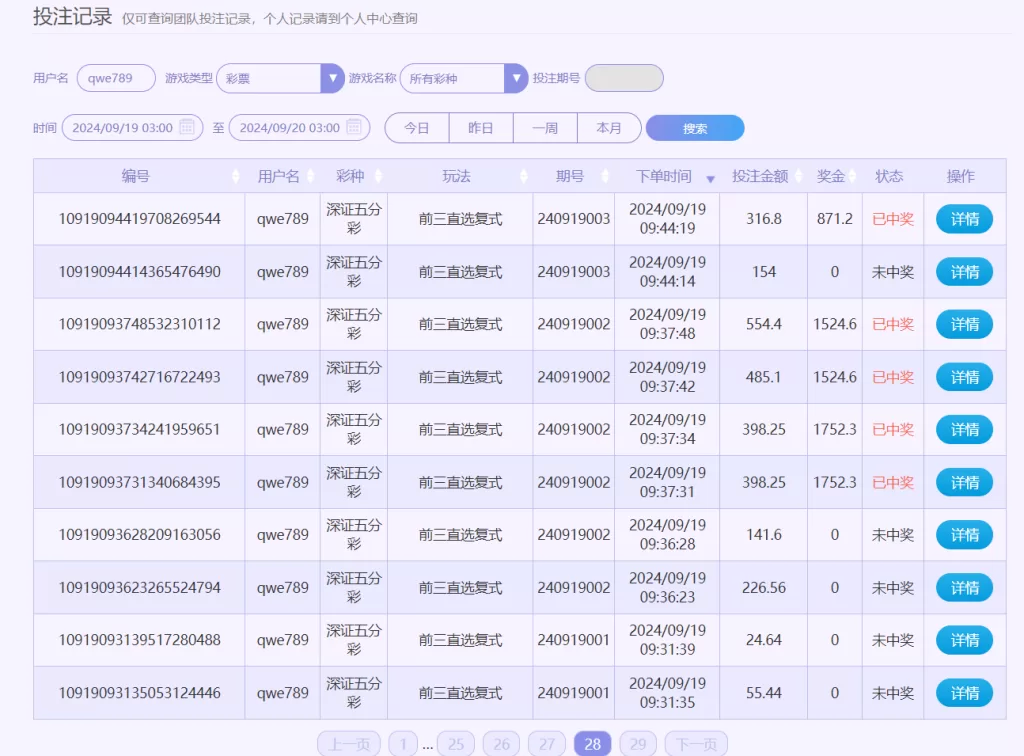The image size is (1024, 756).
Task: Click the order time 2024/09/19 09:44:19
Action: click(x=667, y=219)
